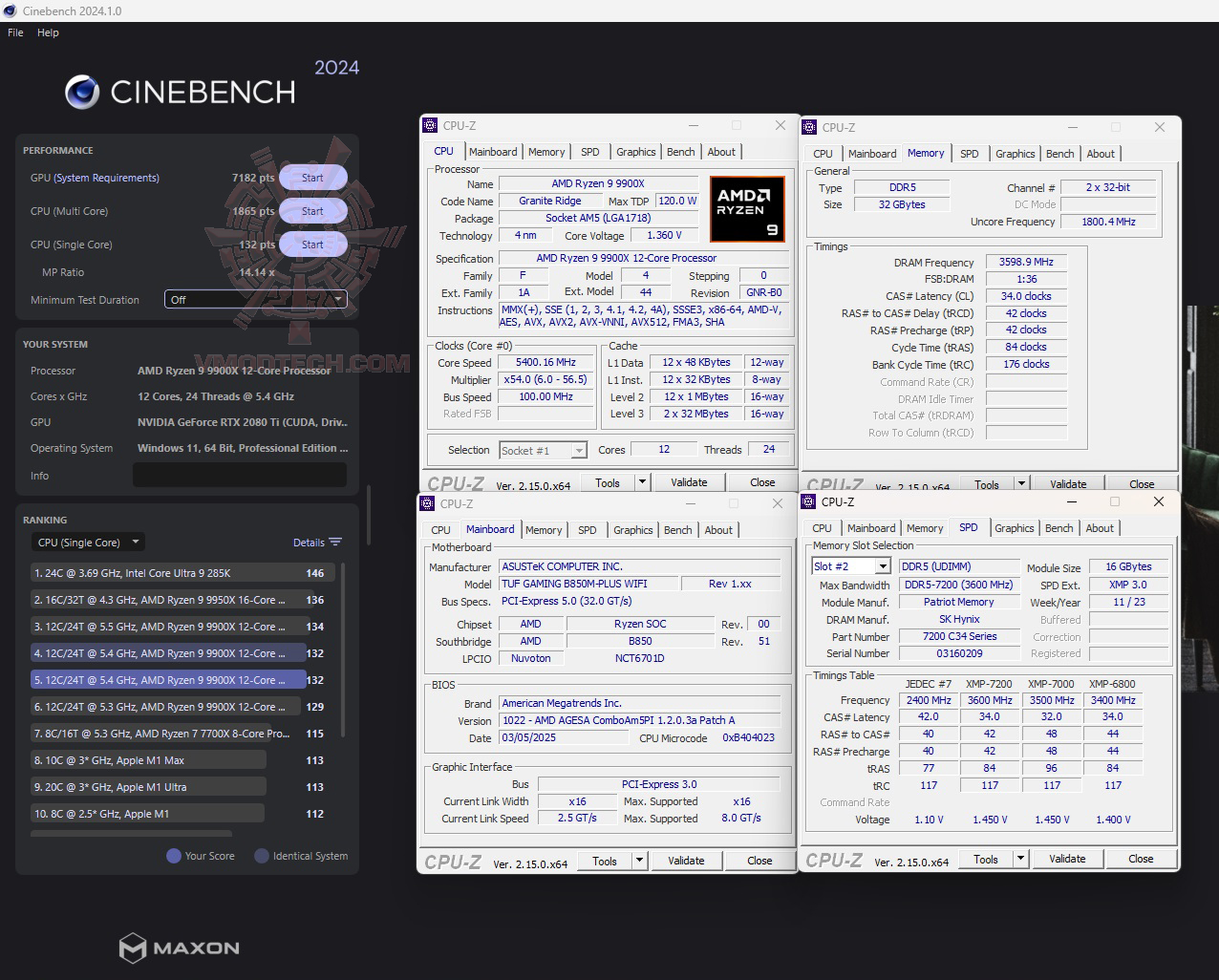Expand Tools dropdown arrow in the CPU-Z Memory window
This screenshot has height=980, width=1219.
pyautogui.click(x=1022, y=484)
